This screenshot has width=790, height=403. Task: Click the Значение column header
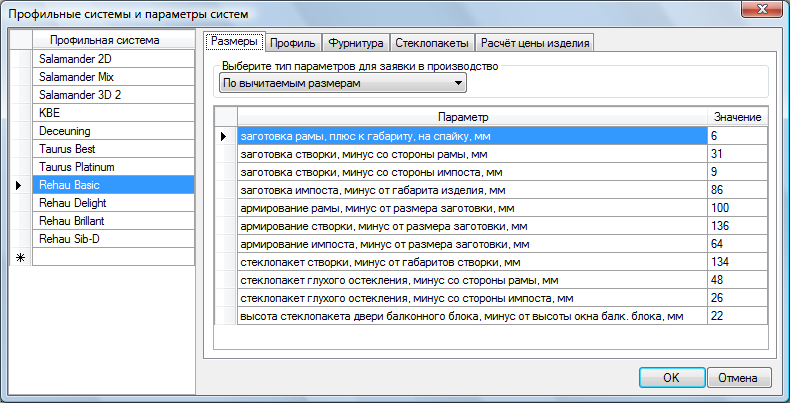(737, 118)
